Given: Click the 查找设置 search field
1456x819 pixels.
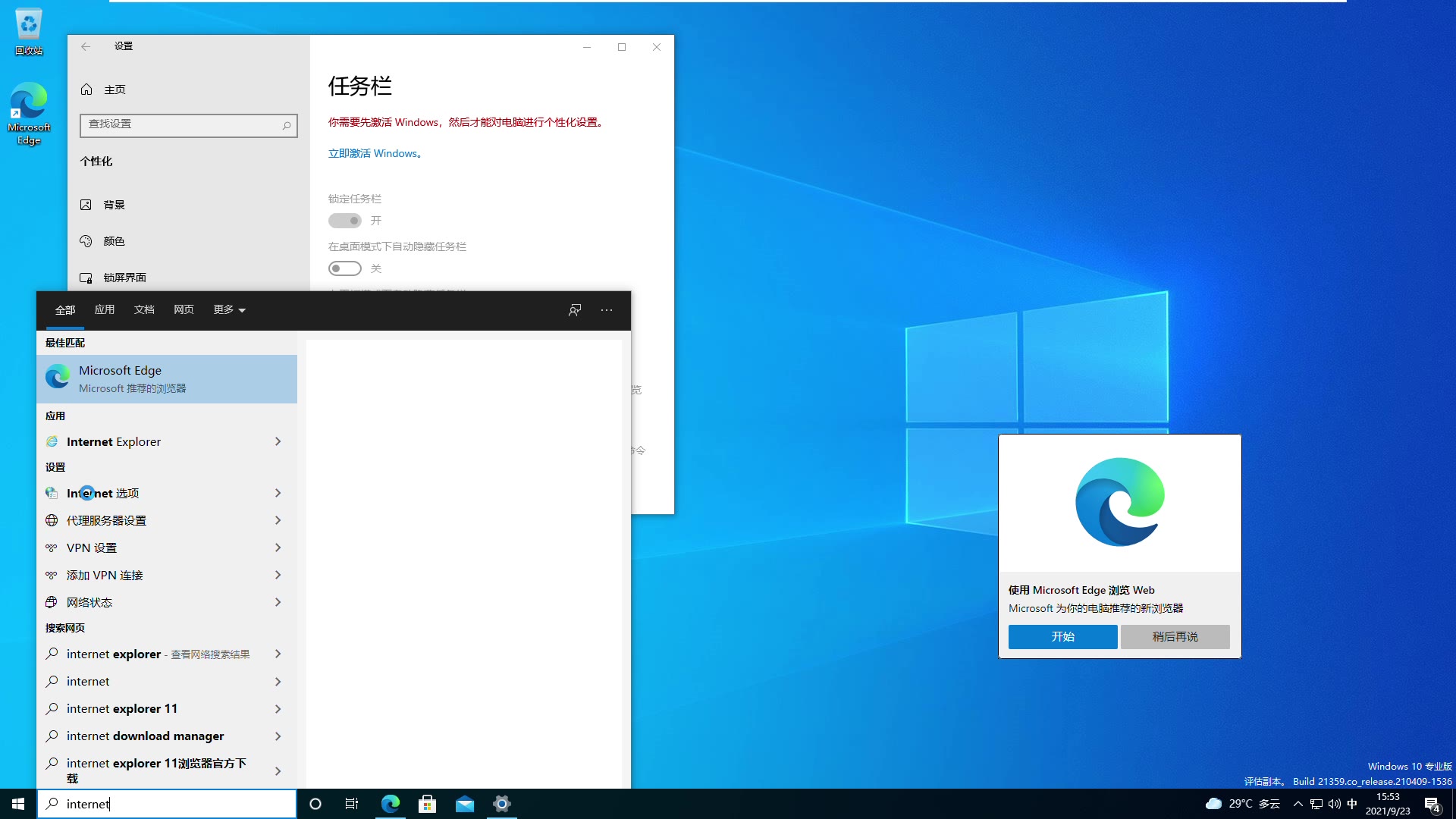Looking at the screenshot, I should [188, 125].
